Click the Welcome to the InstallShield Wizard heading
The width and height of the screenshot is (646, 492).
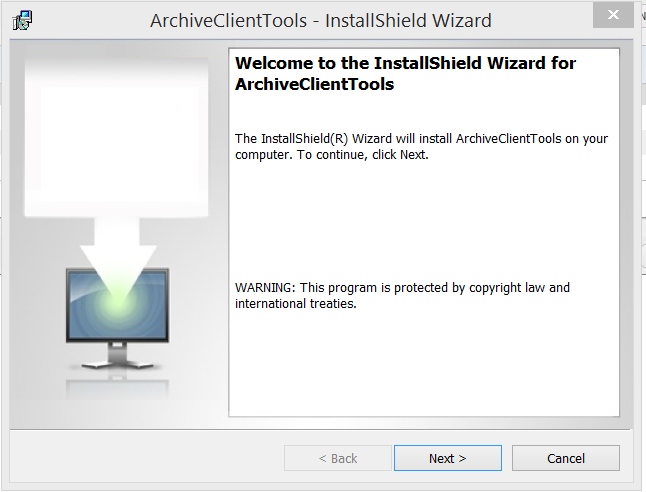coord(405,73)
